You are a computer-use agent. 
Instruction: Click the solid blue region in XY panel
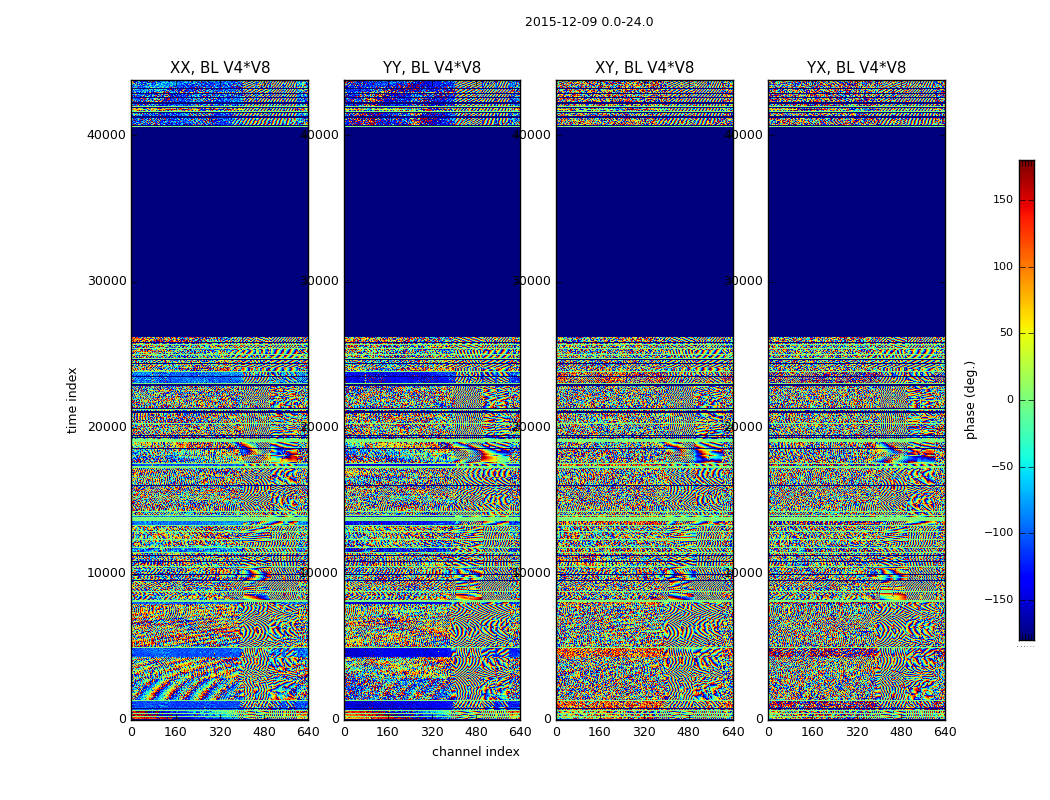tap(644, 230)
